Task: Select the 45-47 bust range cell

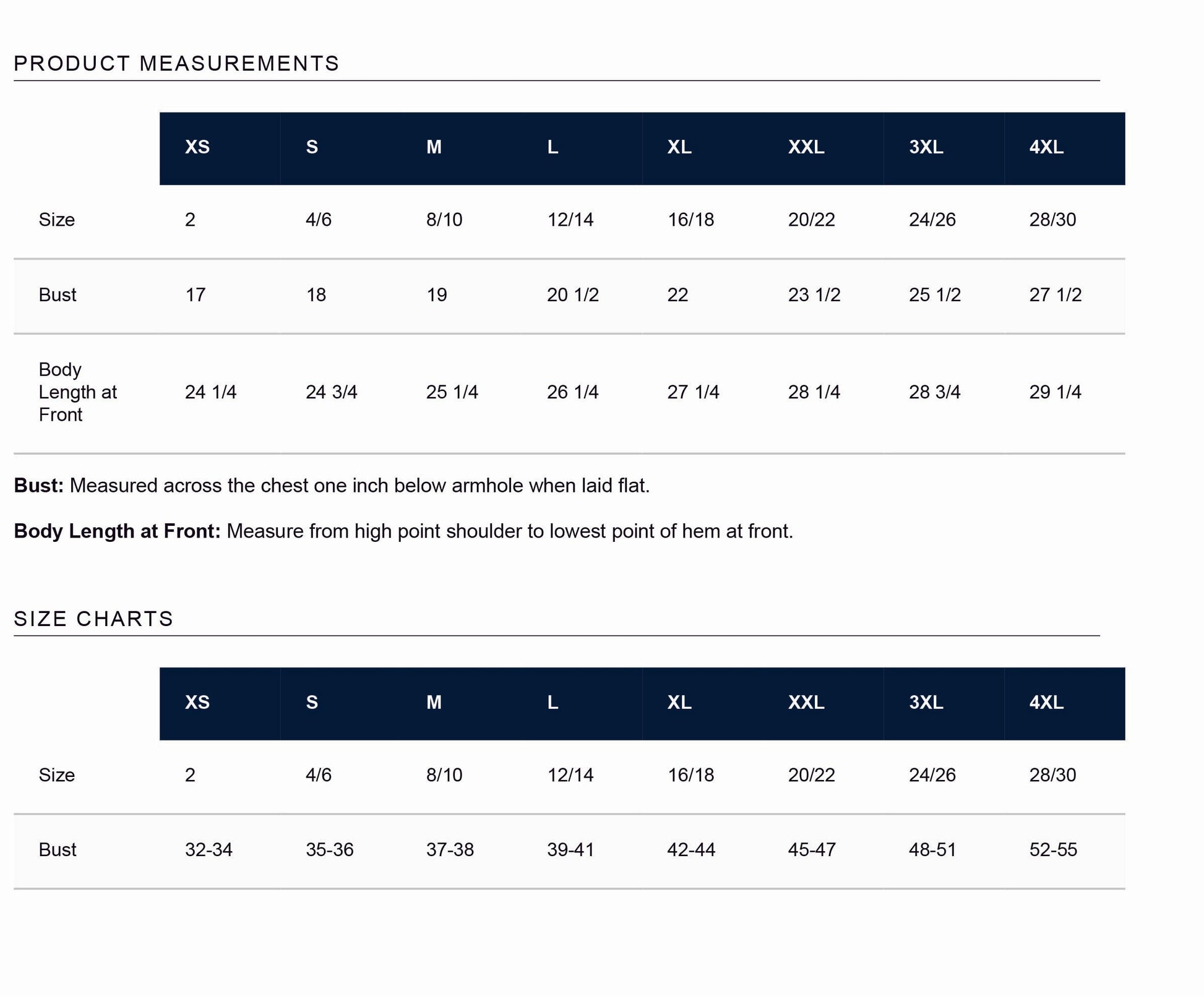Action: pyautogui.click(x=812, y=850)
